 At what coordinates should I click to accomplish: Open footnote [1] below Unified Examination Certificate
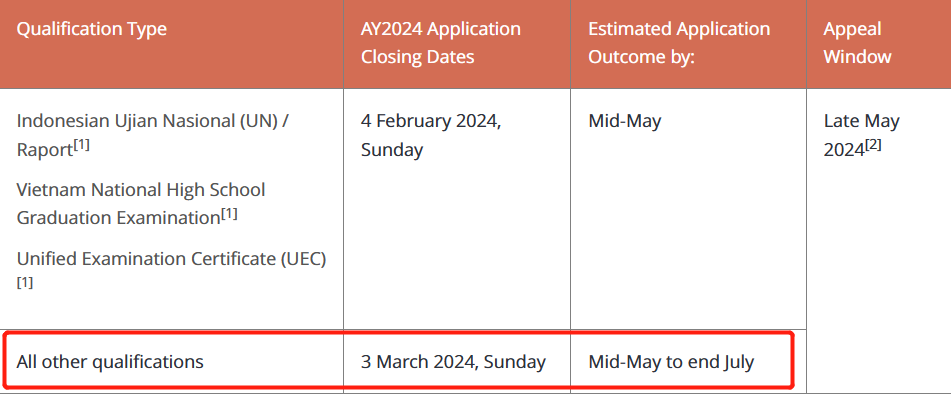click(25, 282)
